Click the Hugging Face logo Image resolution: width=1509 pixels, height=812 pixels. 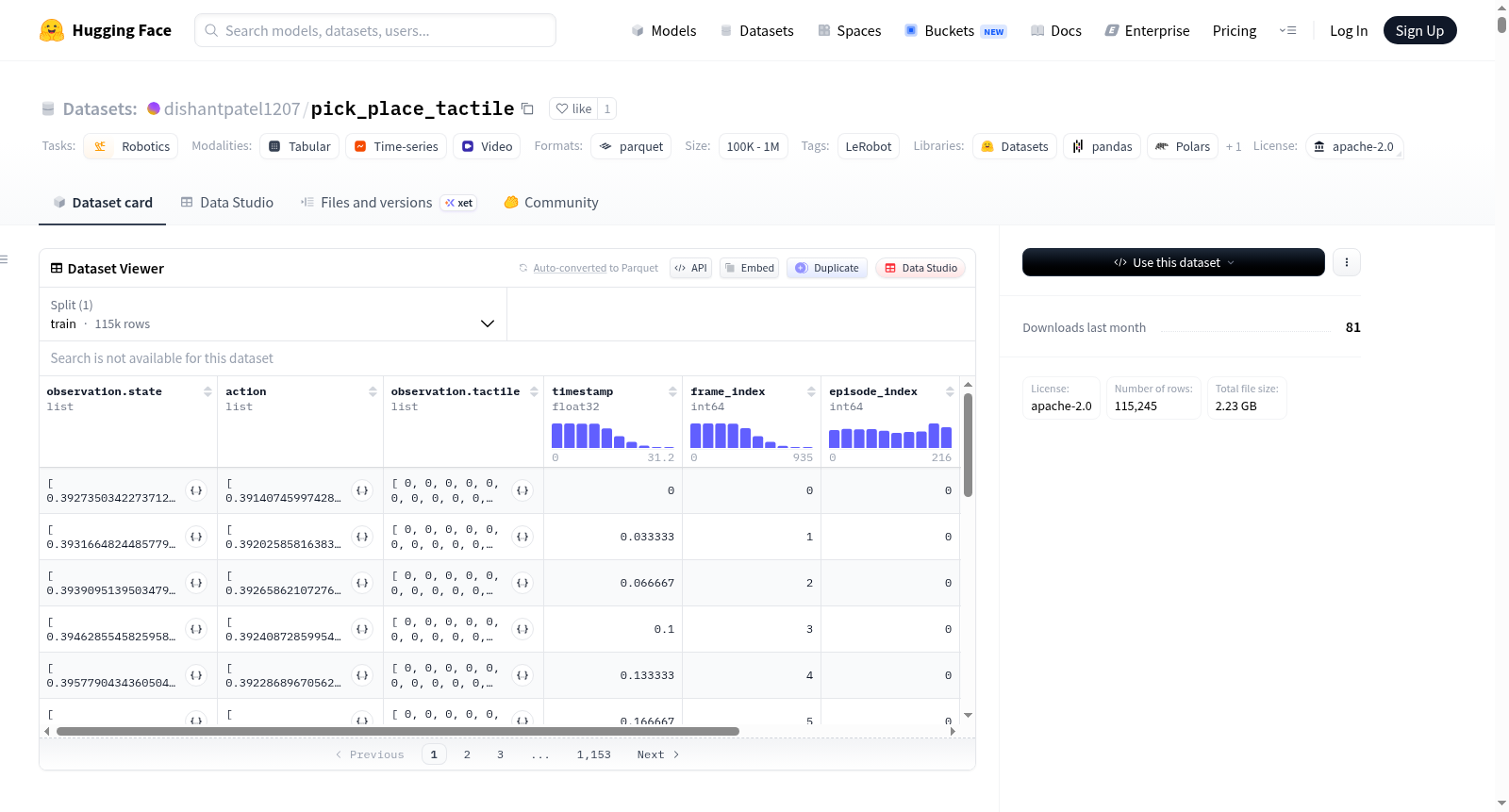click(x=106, y=30)
